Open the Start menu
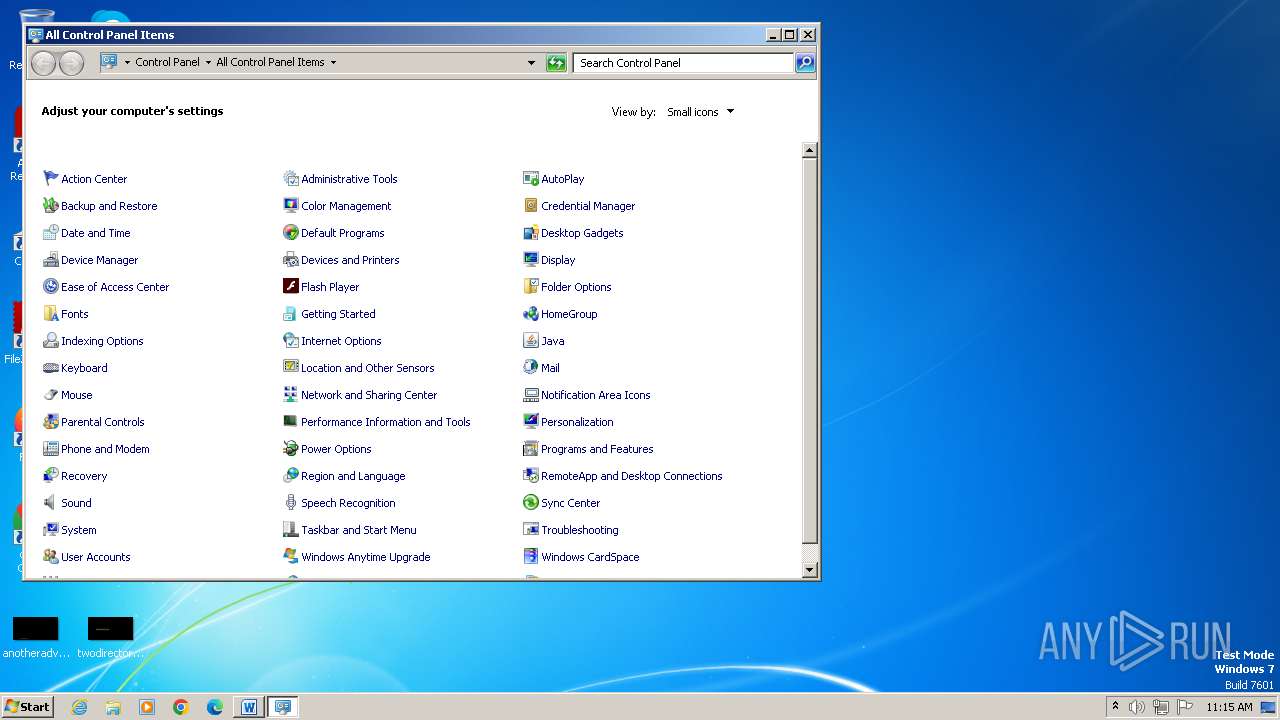Screen dimensions: 1280x720 tap(27, 706)
